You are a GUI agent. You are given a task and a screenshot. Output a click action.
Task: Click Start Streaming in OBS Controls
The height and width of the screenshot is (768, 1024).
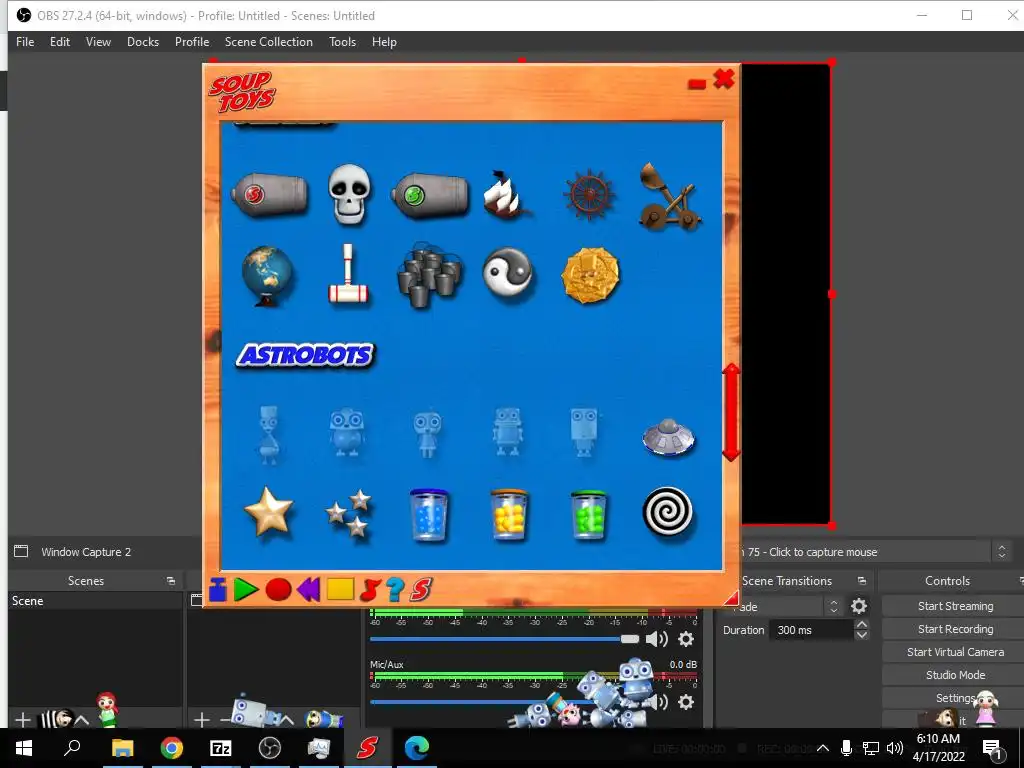coord(955,606)
